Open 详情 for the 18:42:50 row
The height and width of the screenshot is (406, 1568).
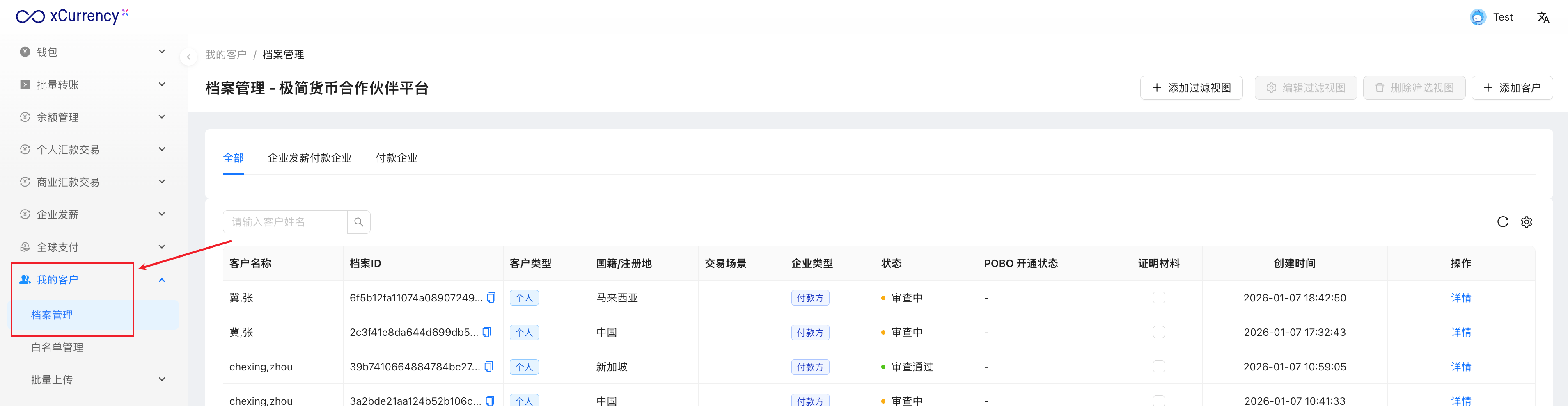tap(1461, 298)
